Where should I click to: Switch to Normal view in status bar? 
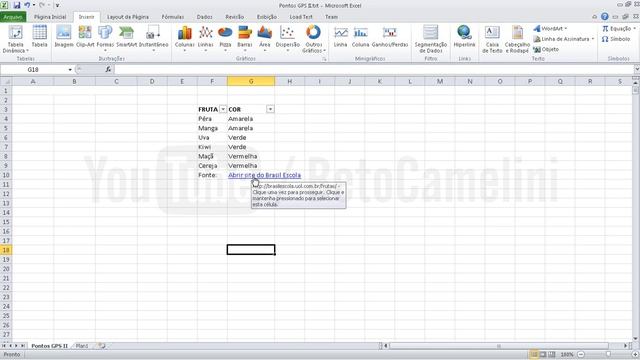(533, 354)
